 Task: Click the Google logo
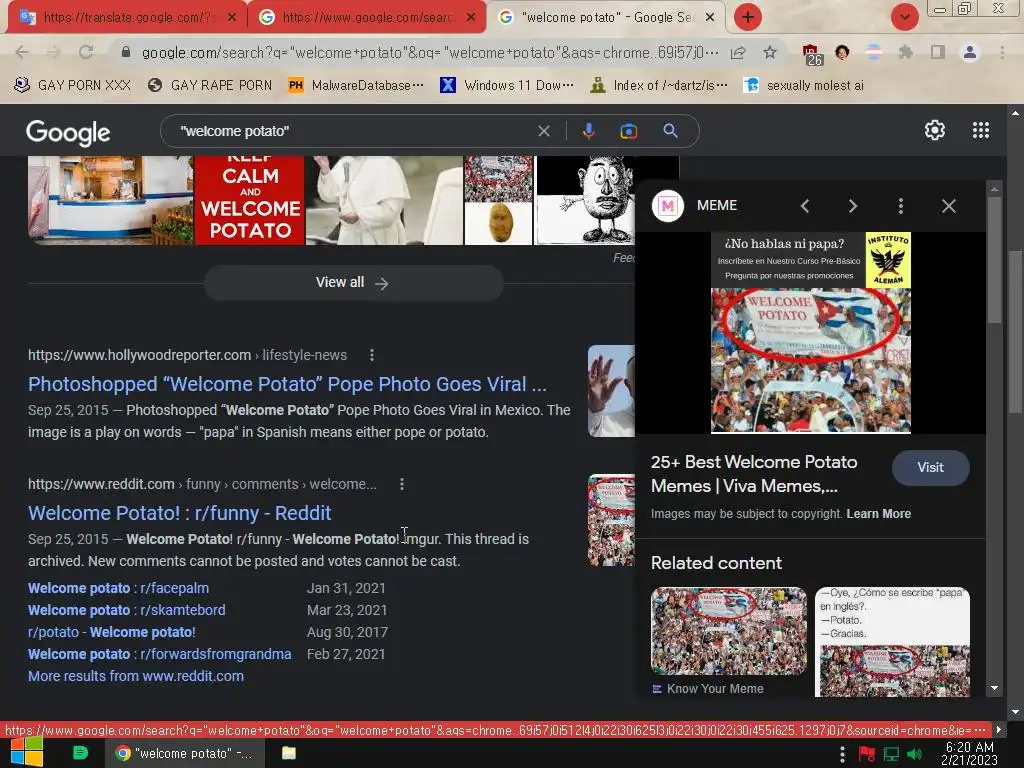tap(68, 133)
